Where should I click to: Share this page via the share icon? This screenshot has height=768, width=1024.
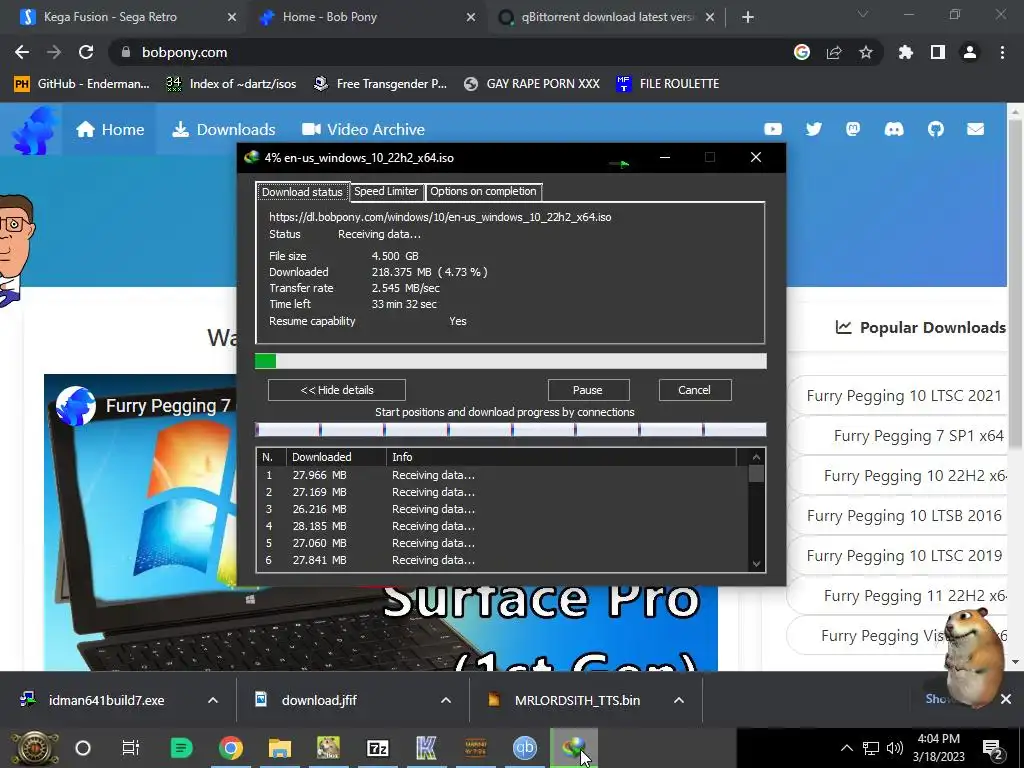[x=833, y=52]
